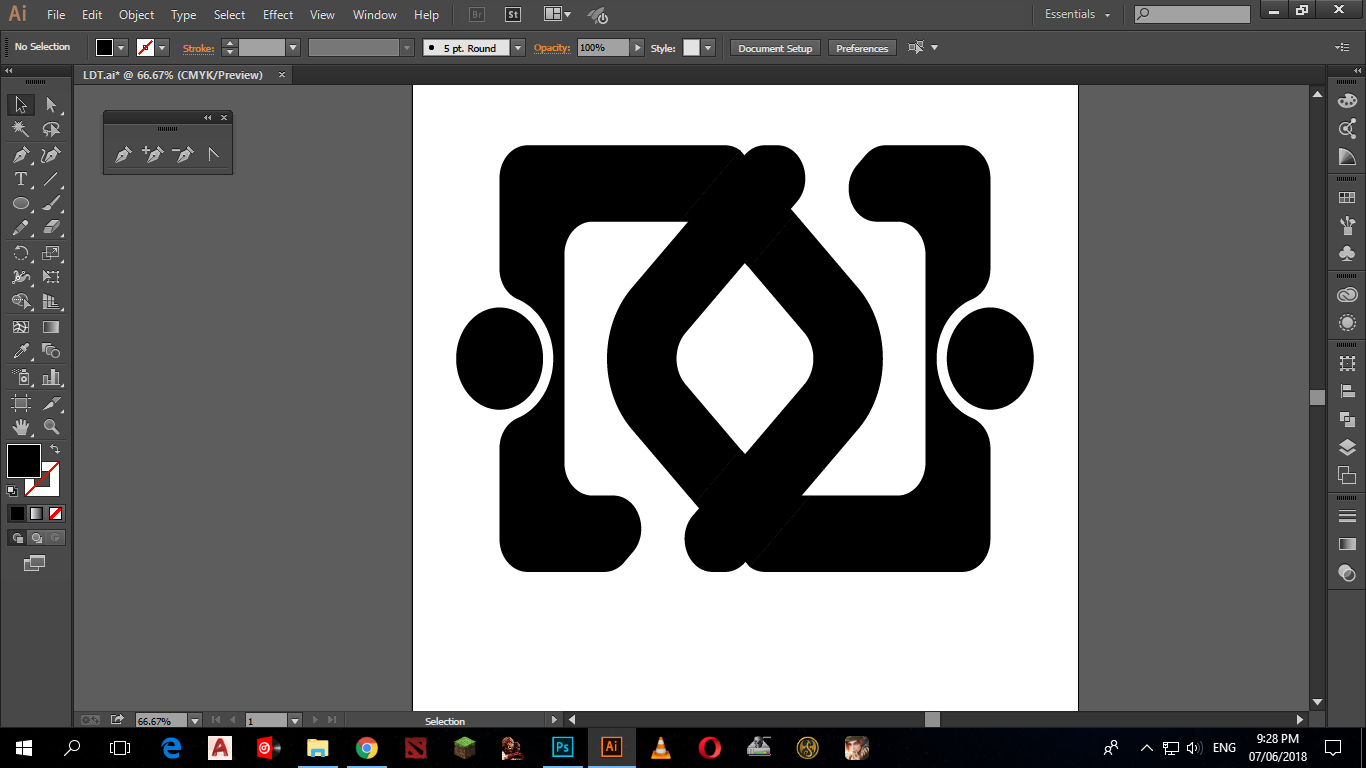Select the Ellipse tool
The image size is (1366, 768).
[20, 204]
